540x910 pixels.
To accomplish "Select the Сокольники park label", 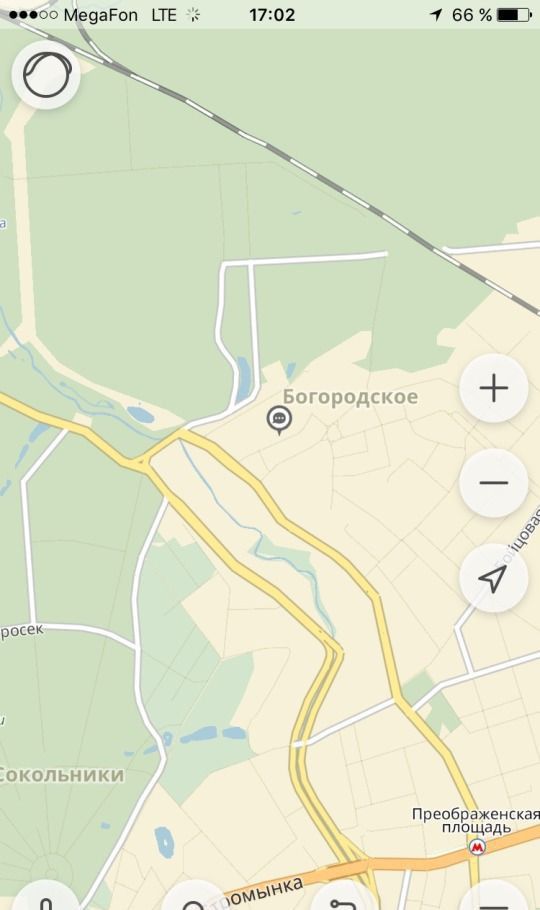I will click(x=61, y=775).
